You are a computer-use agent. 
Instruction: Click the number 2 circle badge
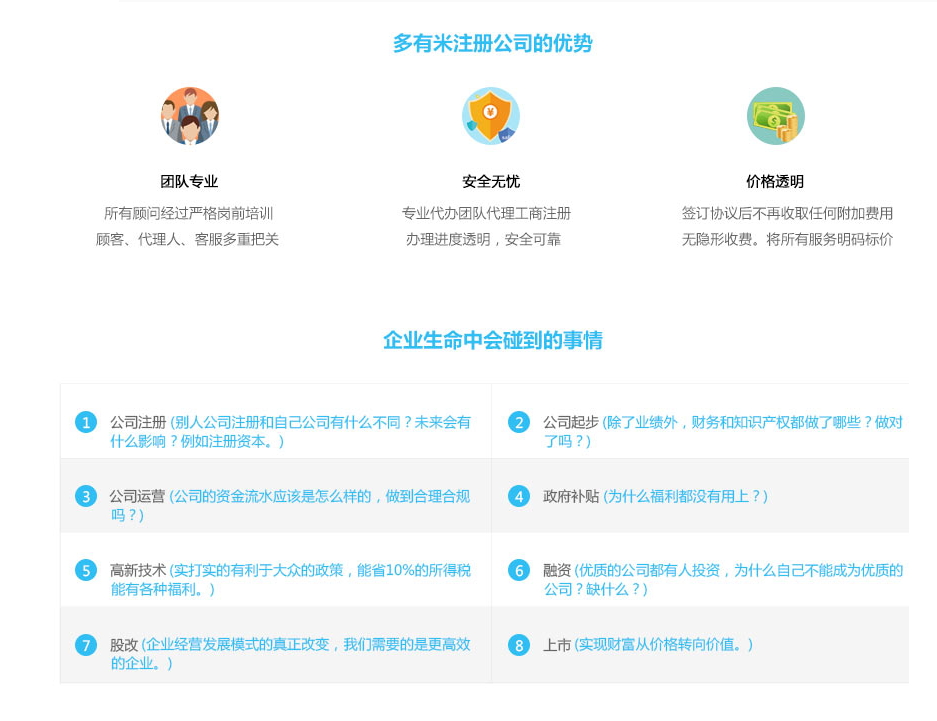(x=519, y=422)
